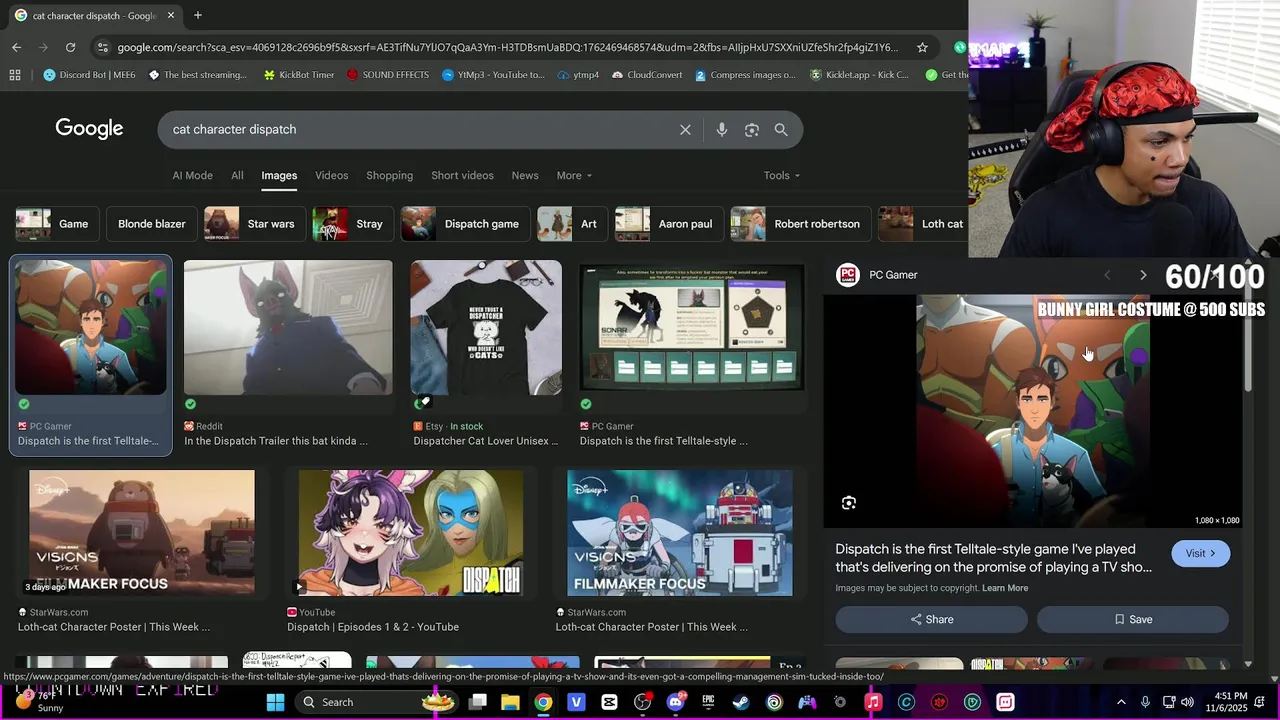Switch to the Shopping tab
The width and height of the screenshot is (1280, 720).
(389, 176)
